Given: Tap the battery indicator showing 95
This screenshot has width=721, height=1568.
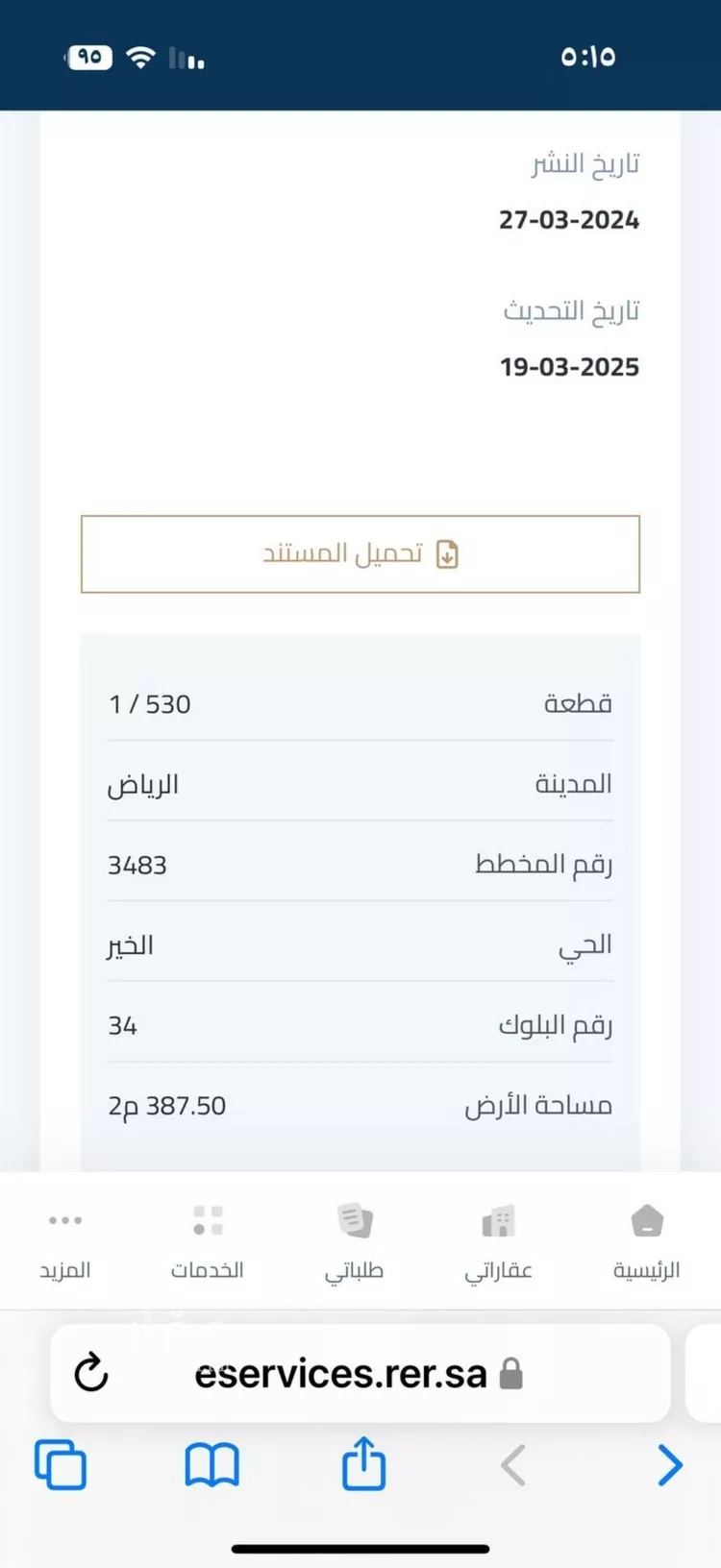Looking at the screenshot, I should tap(89, 58).
